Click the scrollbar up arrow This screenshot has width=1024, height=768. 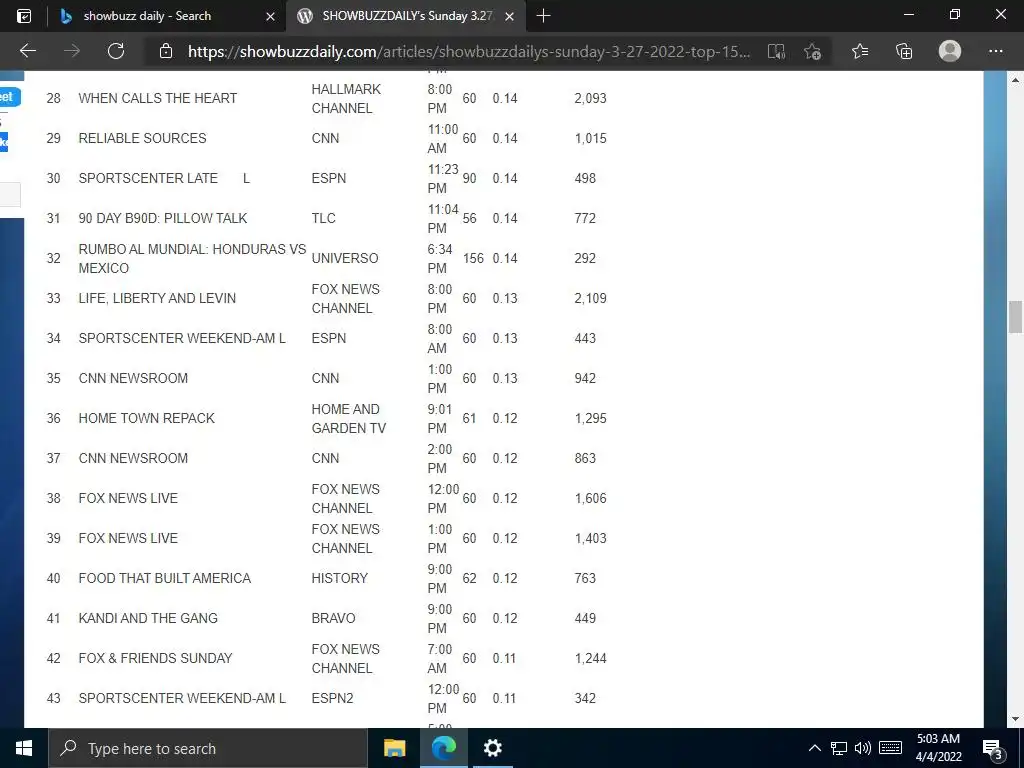pos(1015,80)
